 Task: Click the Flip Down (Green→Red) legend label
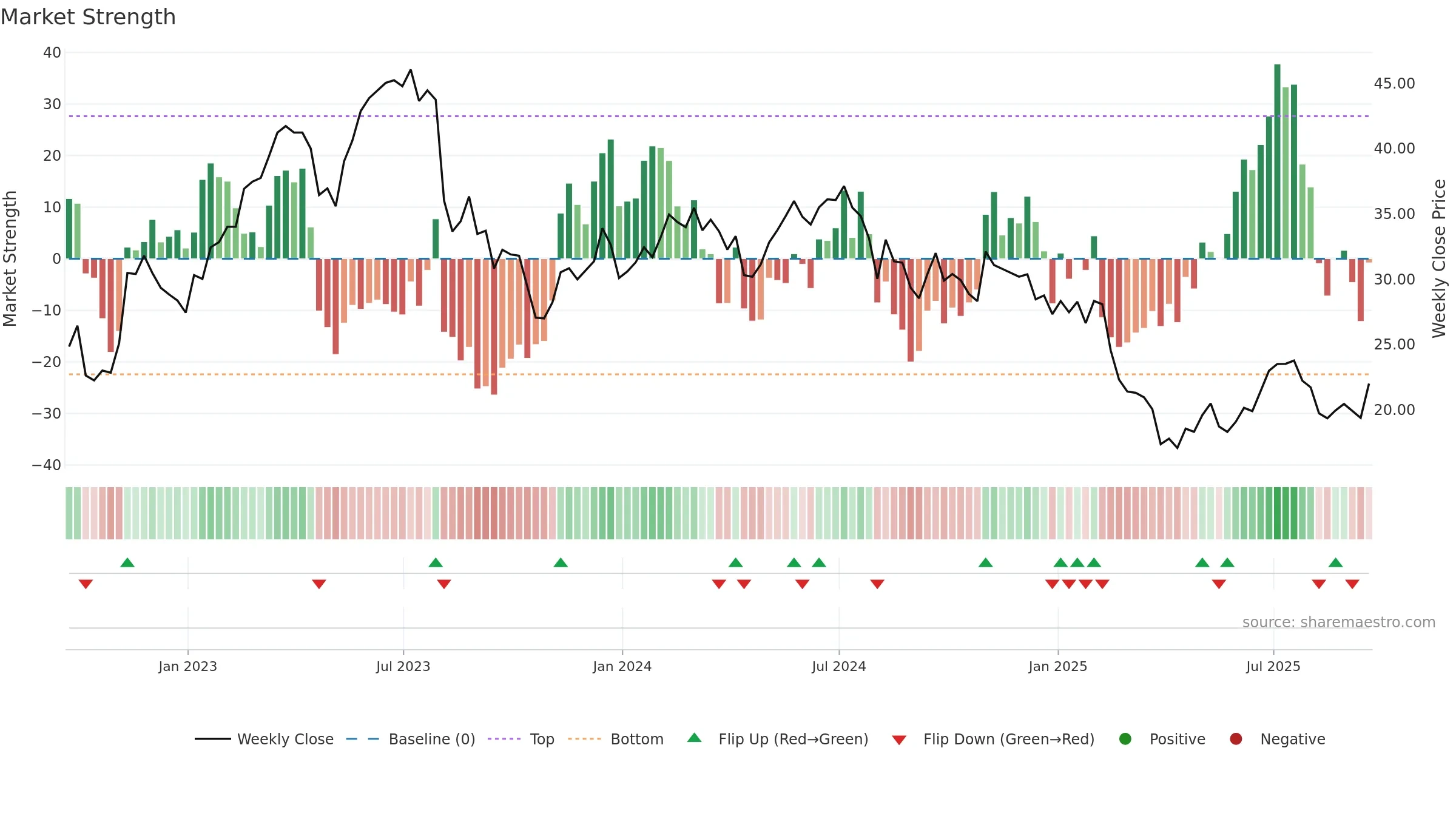[1009, 739]
